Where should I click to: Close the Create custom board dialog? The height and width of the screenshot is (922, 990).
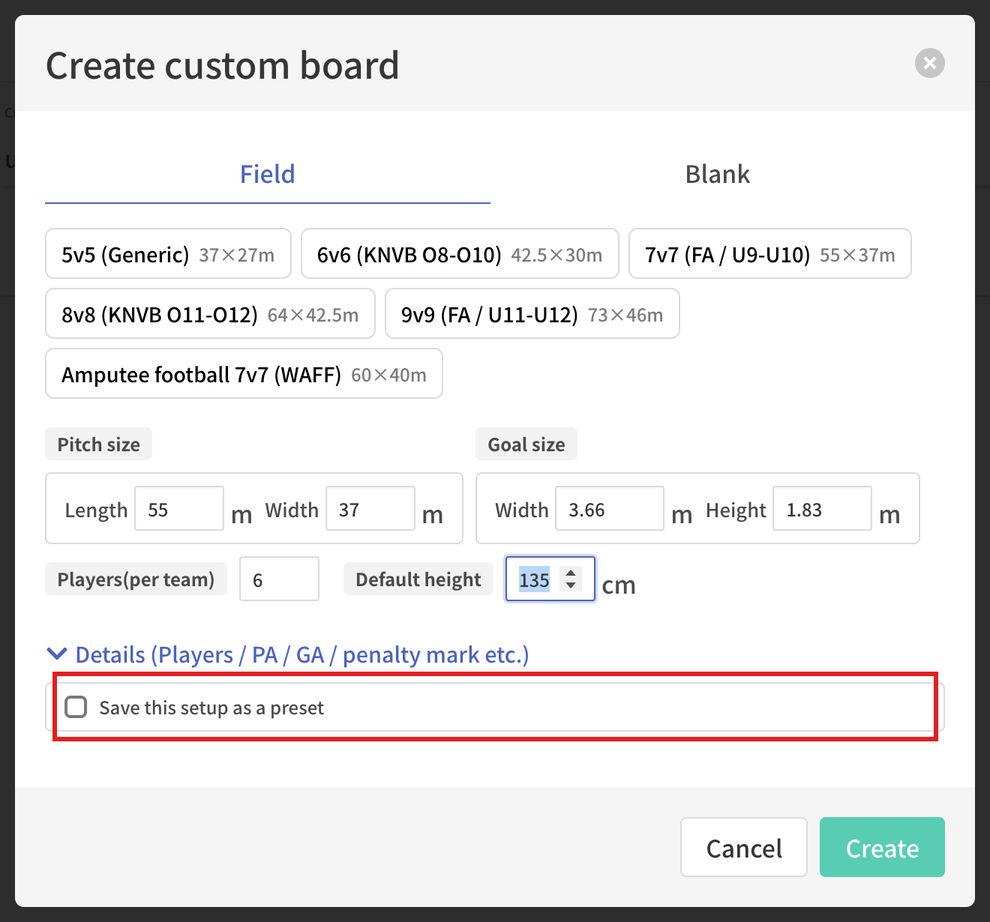click(929, 63)
